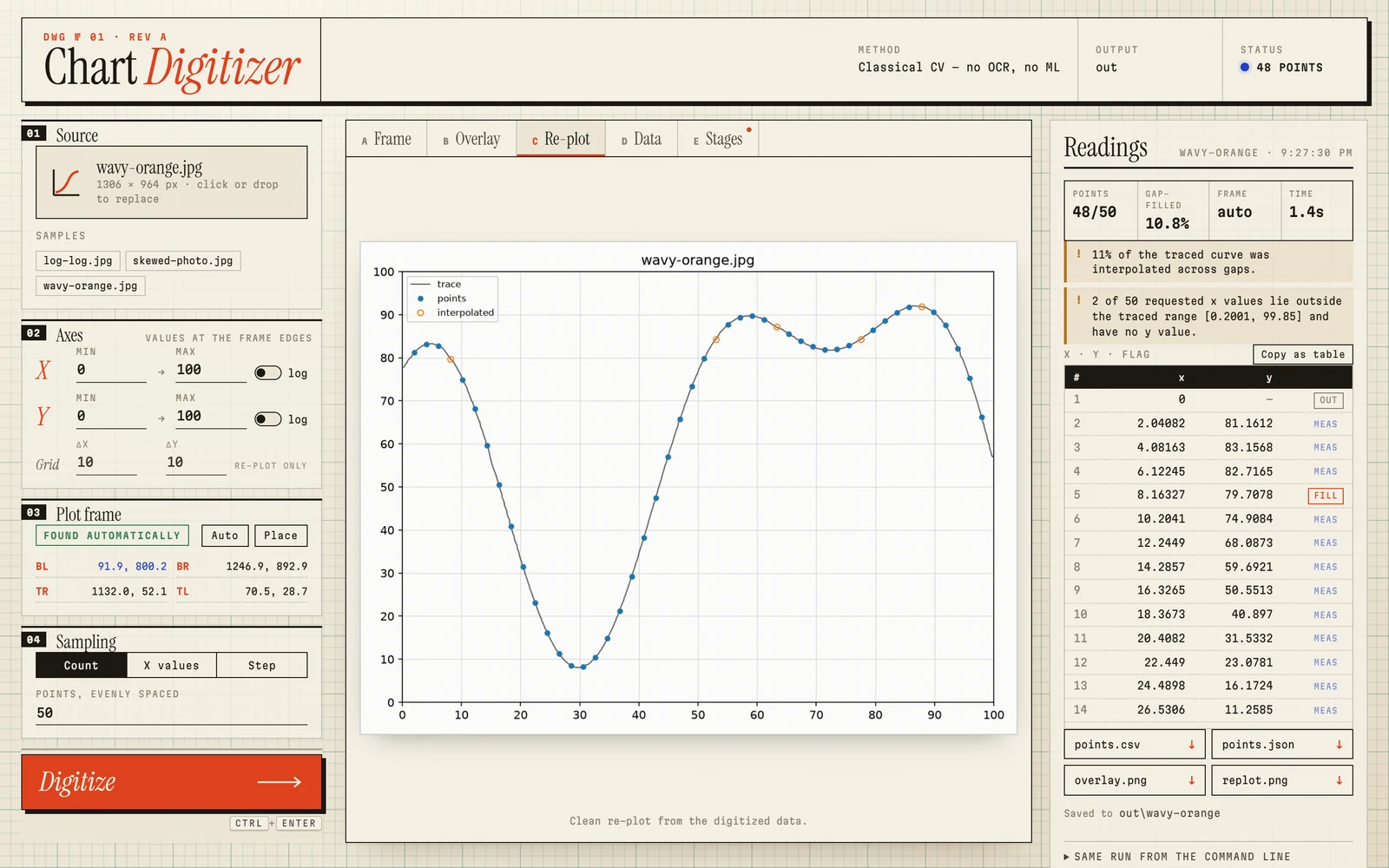Click the download arrow on points.csv

pos(1191,745)
